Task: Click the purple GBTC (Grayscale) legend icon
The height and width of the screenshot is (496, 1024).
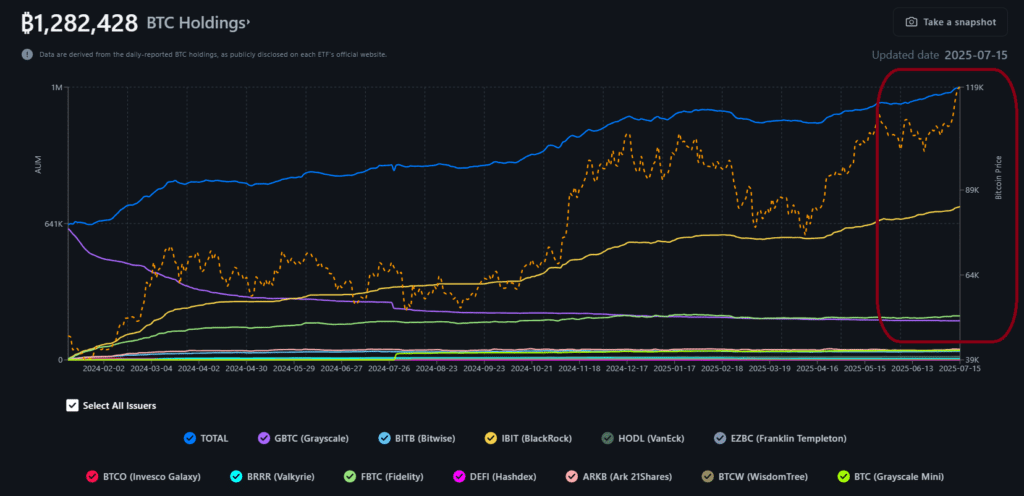Action: (x=264, y=438)
